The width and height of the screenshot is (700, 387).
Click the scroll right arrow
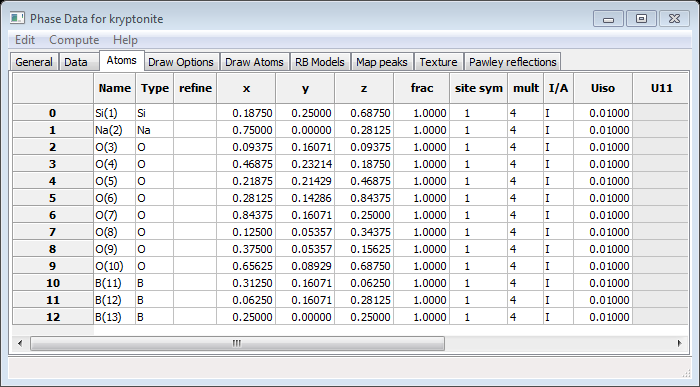point(679,343)
